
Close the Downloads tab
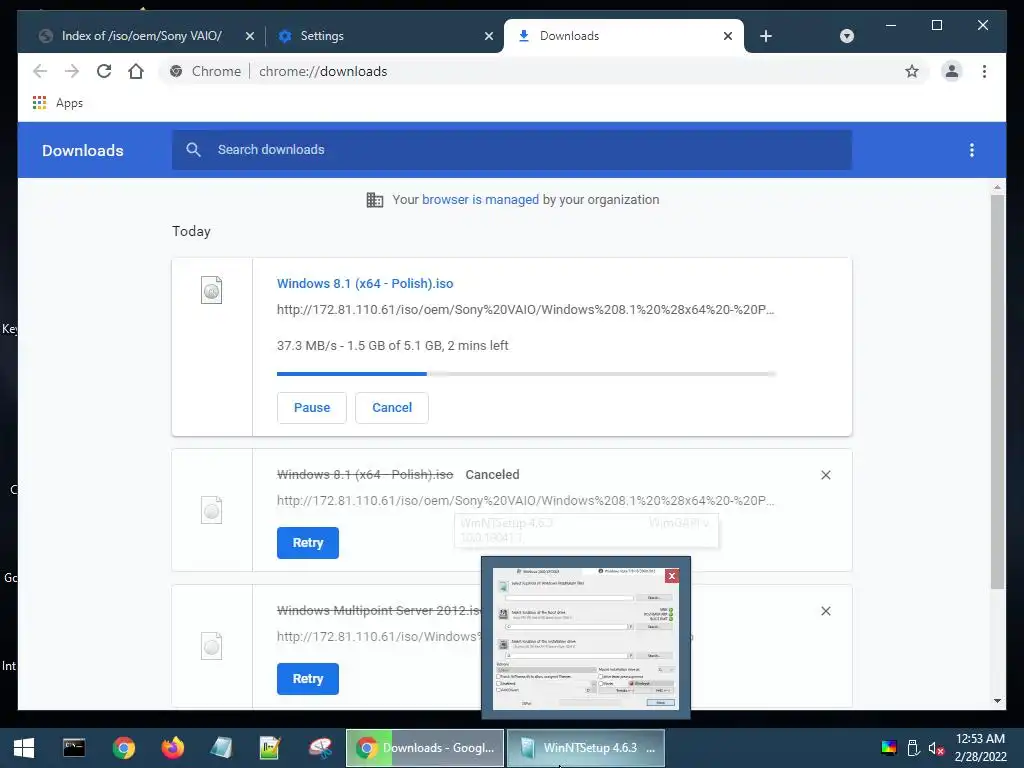pos(728,36)
